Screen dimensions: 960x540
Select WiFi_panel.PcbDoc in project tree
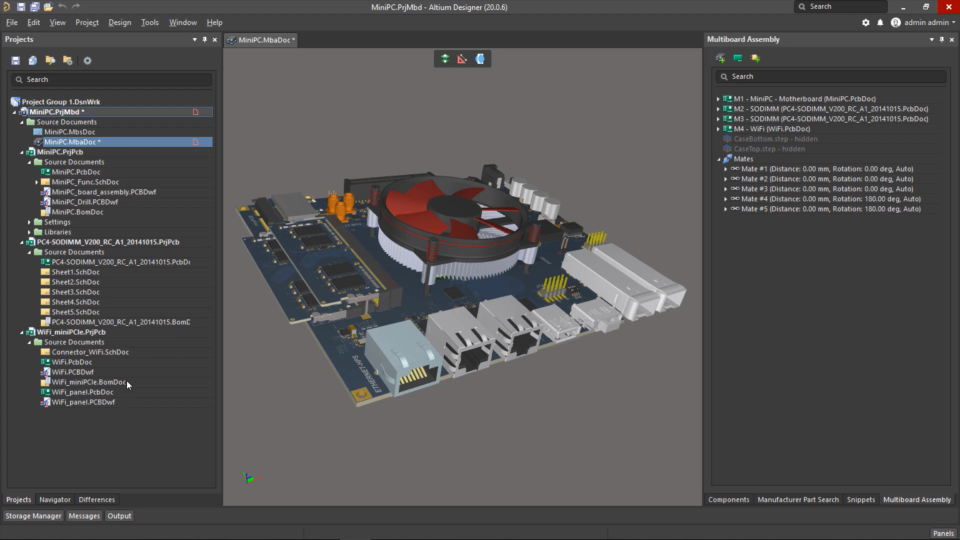[x=82, y=392]
